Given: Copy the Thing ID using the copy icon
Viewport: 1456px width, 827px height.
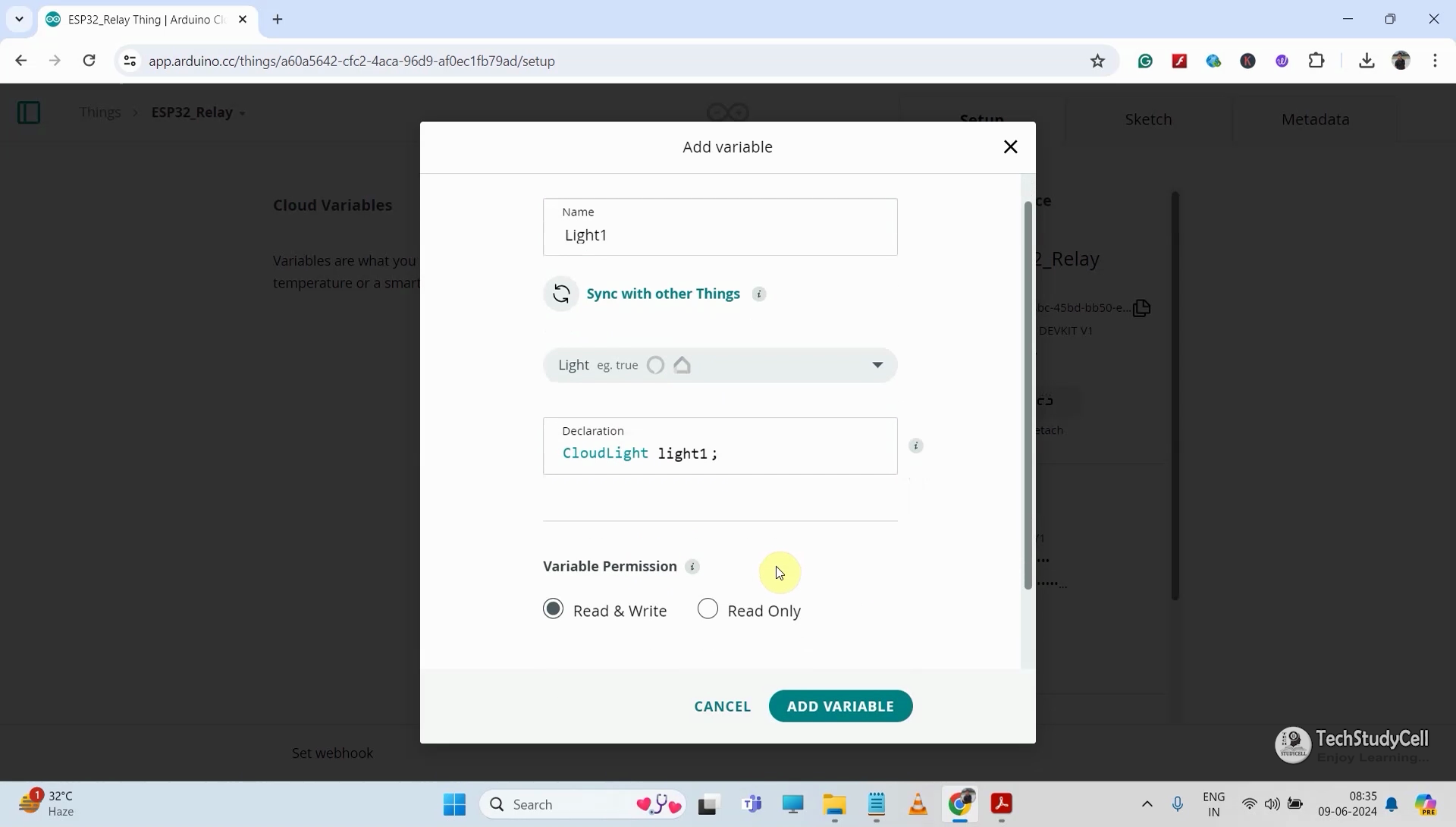Looking at the screenshot, I should 1142,307.
